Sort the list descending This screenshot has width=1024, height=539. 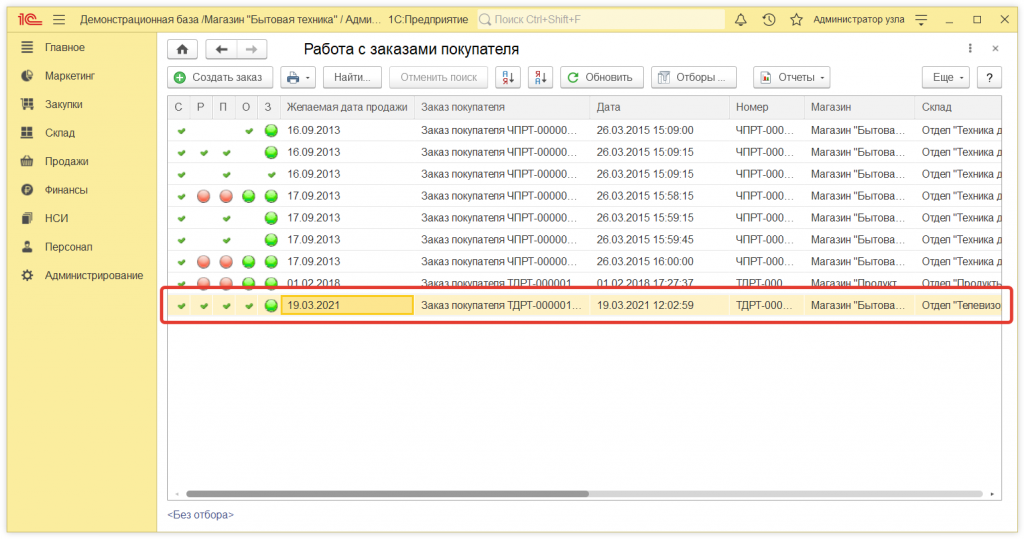(540, 77)
